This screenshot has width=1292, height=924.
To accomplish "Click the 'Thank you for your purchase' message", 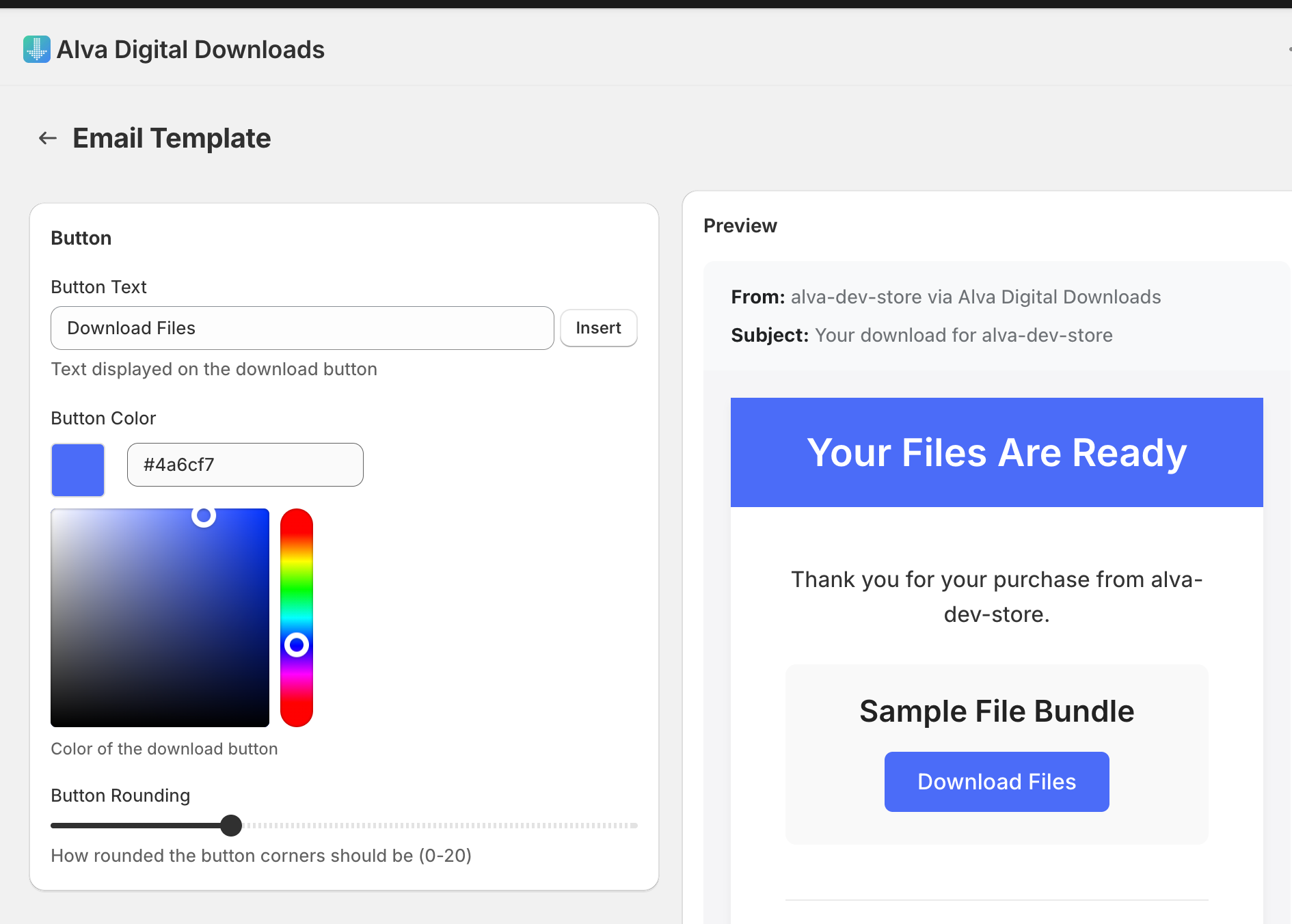I will (997, 597).
